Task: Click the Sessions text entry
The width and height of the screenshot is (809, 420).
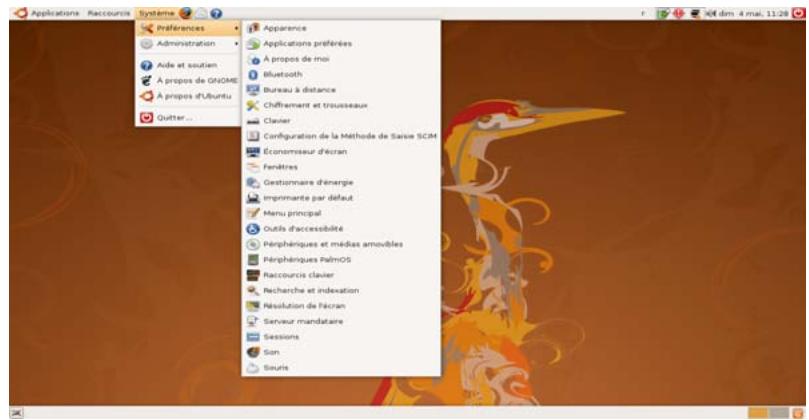Action: pos(281,337)
